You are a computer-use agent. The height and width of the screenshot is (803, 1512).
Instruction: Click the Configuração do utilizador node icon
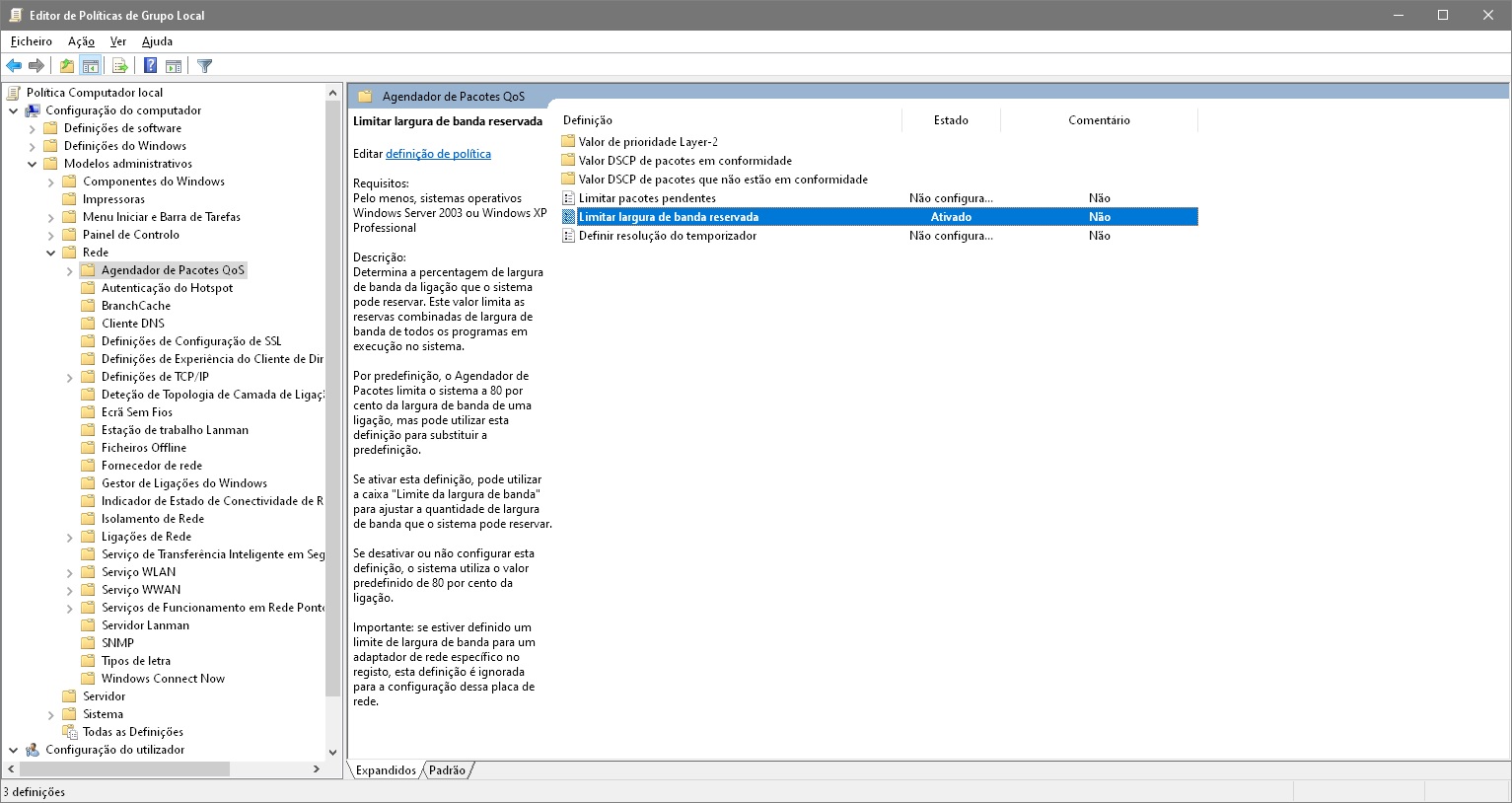click(x=33, y=750)
